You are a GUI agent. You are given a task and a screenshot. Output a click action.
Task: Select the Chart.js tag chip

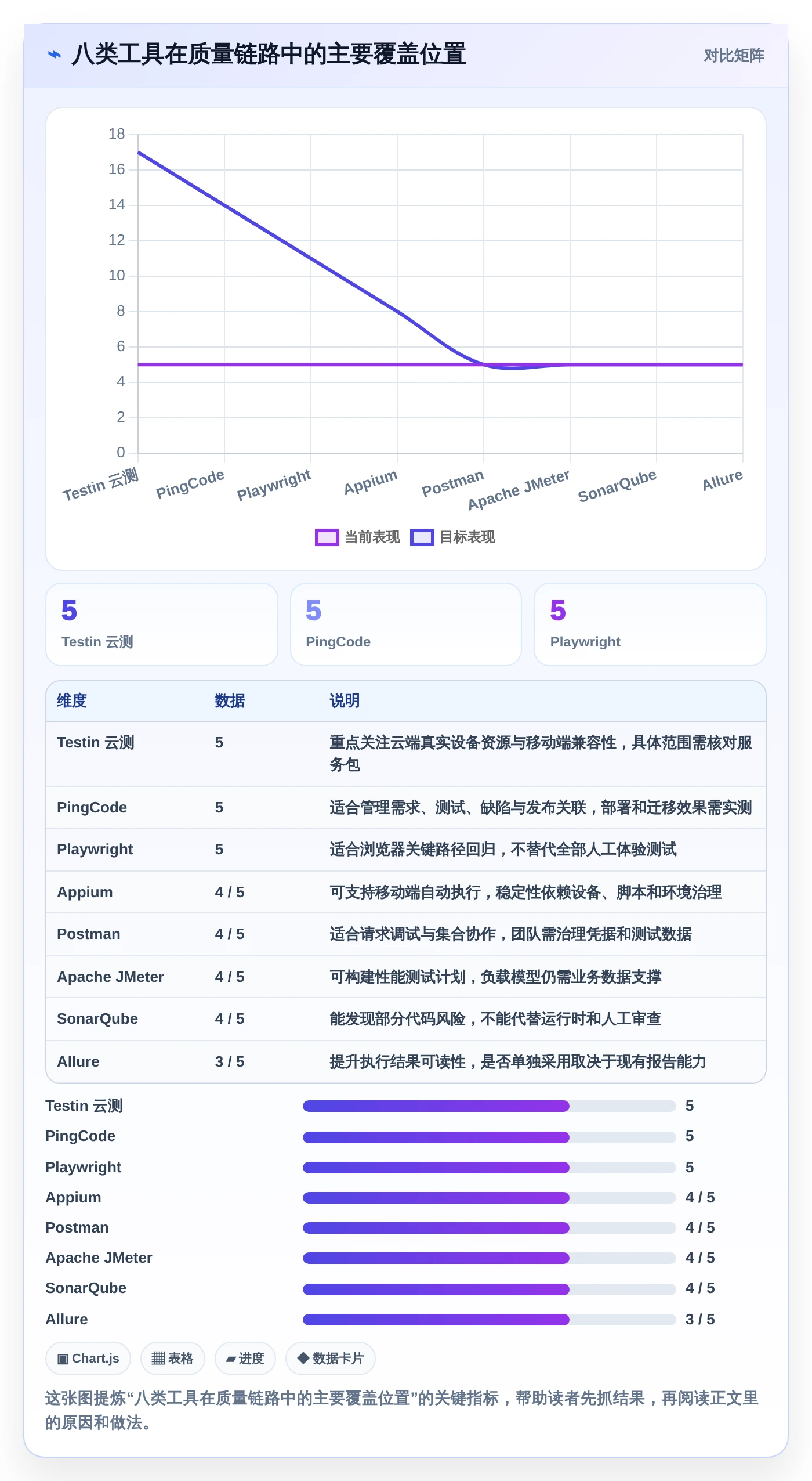[88, 1359]
